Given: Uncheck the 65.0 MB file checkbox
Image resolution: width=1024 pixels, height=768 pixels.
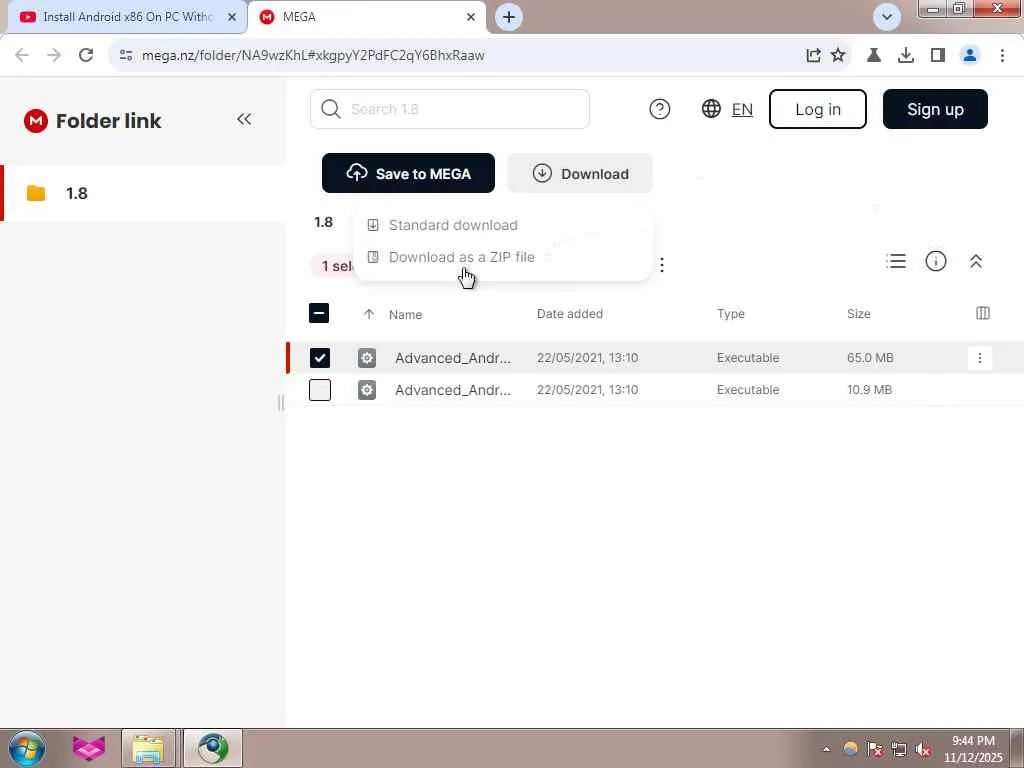Looking at the screenshot, I should pos(320,358).
